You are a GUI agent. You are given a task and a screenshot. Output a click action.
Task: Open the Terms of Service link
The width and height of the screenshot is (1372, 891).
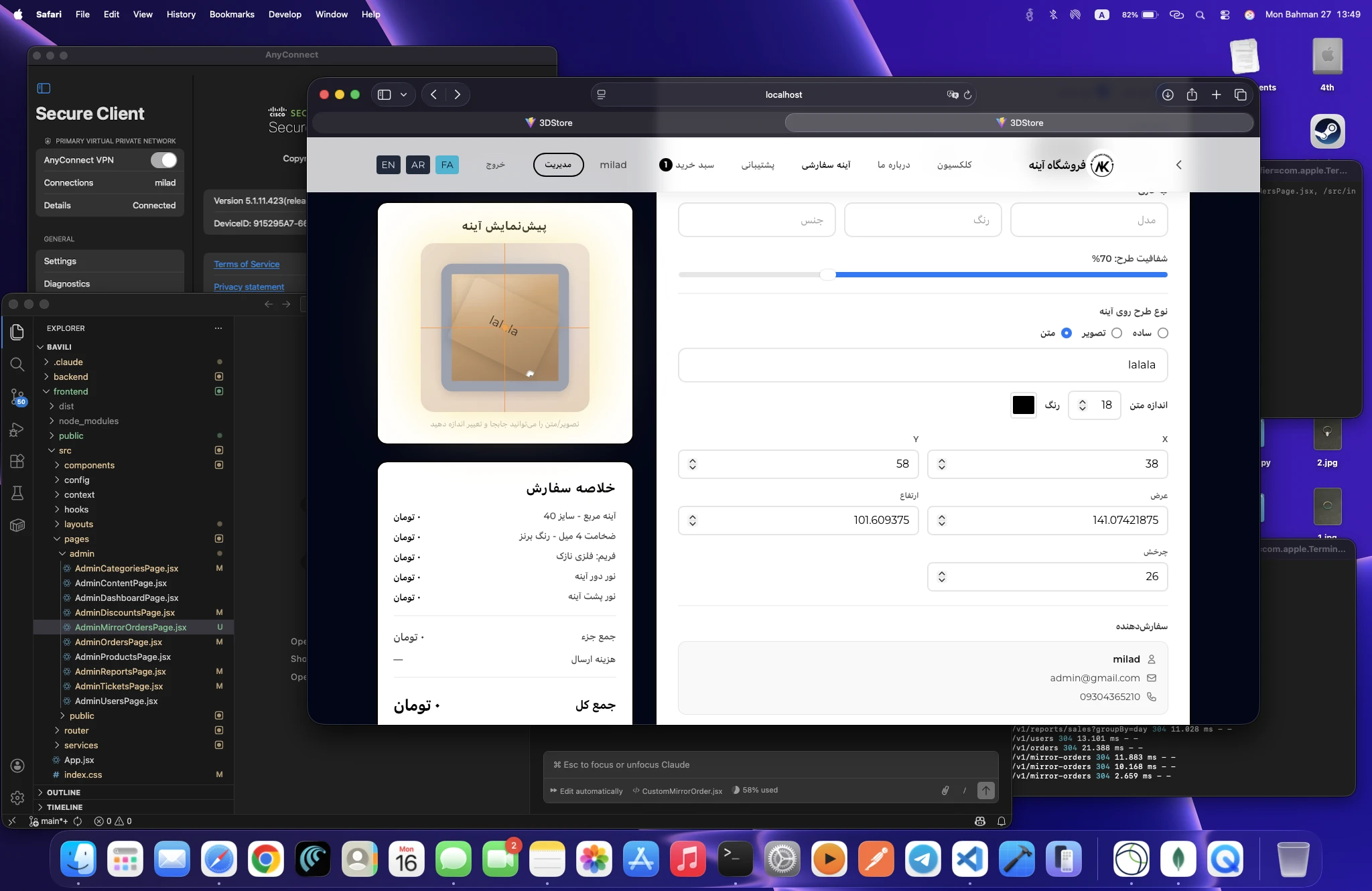[247, 264]
